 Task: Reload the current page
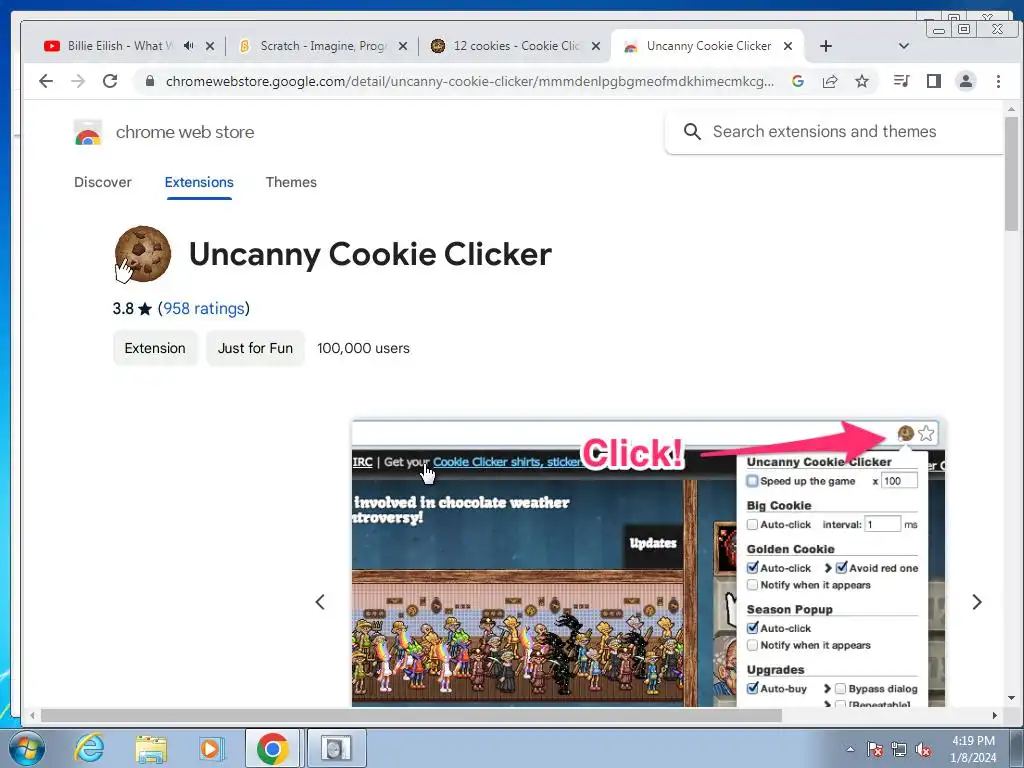point(110,81)
